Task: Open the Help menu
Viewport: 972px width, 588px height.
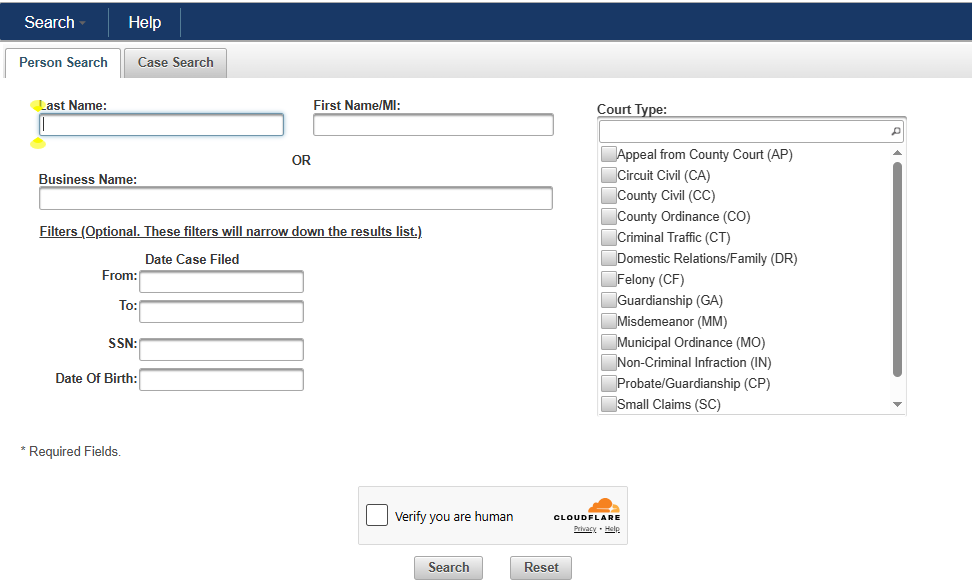Action: tap(145, 22)
